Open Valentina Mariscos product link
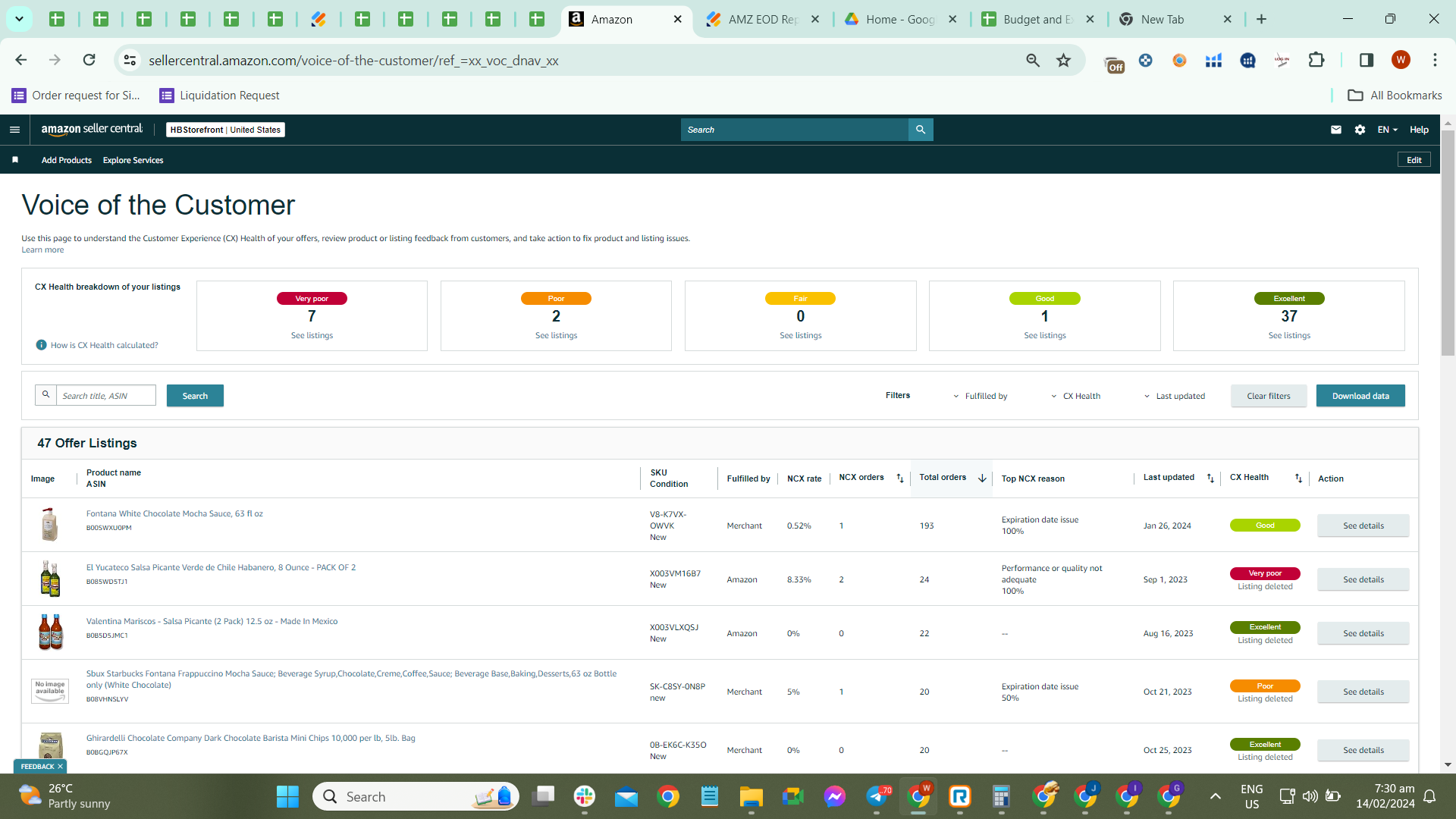 212,621
